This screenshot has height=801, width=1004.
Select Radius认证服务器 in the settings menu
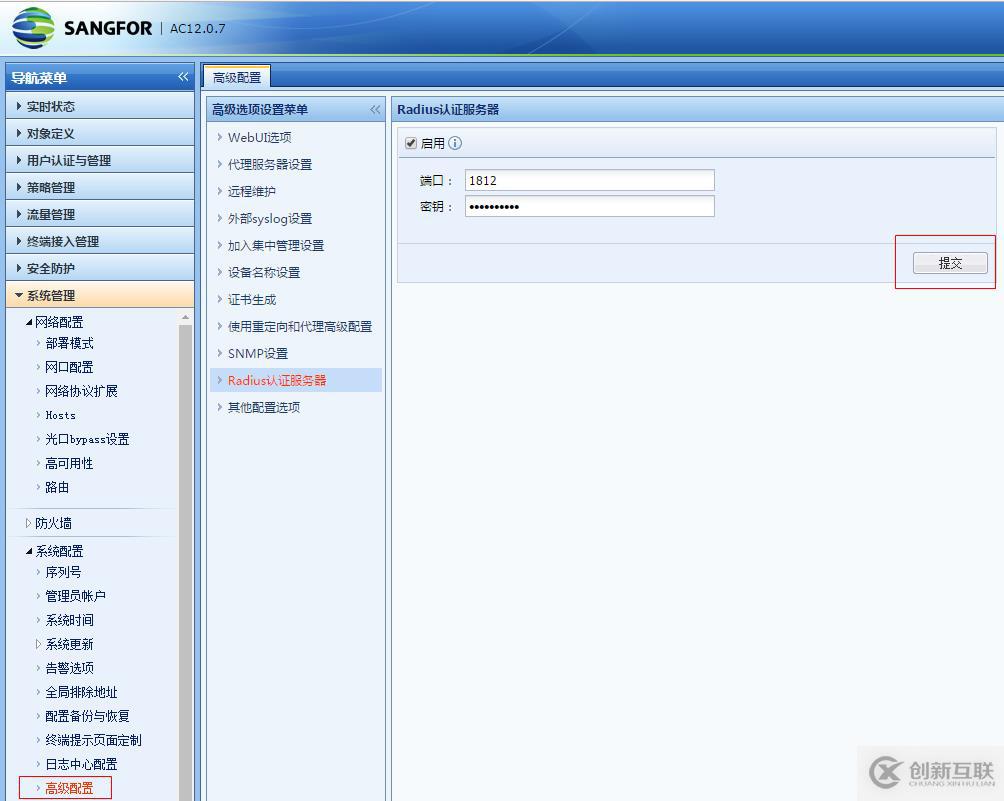[276, 380]
